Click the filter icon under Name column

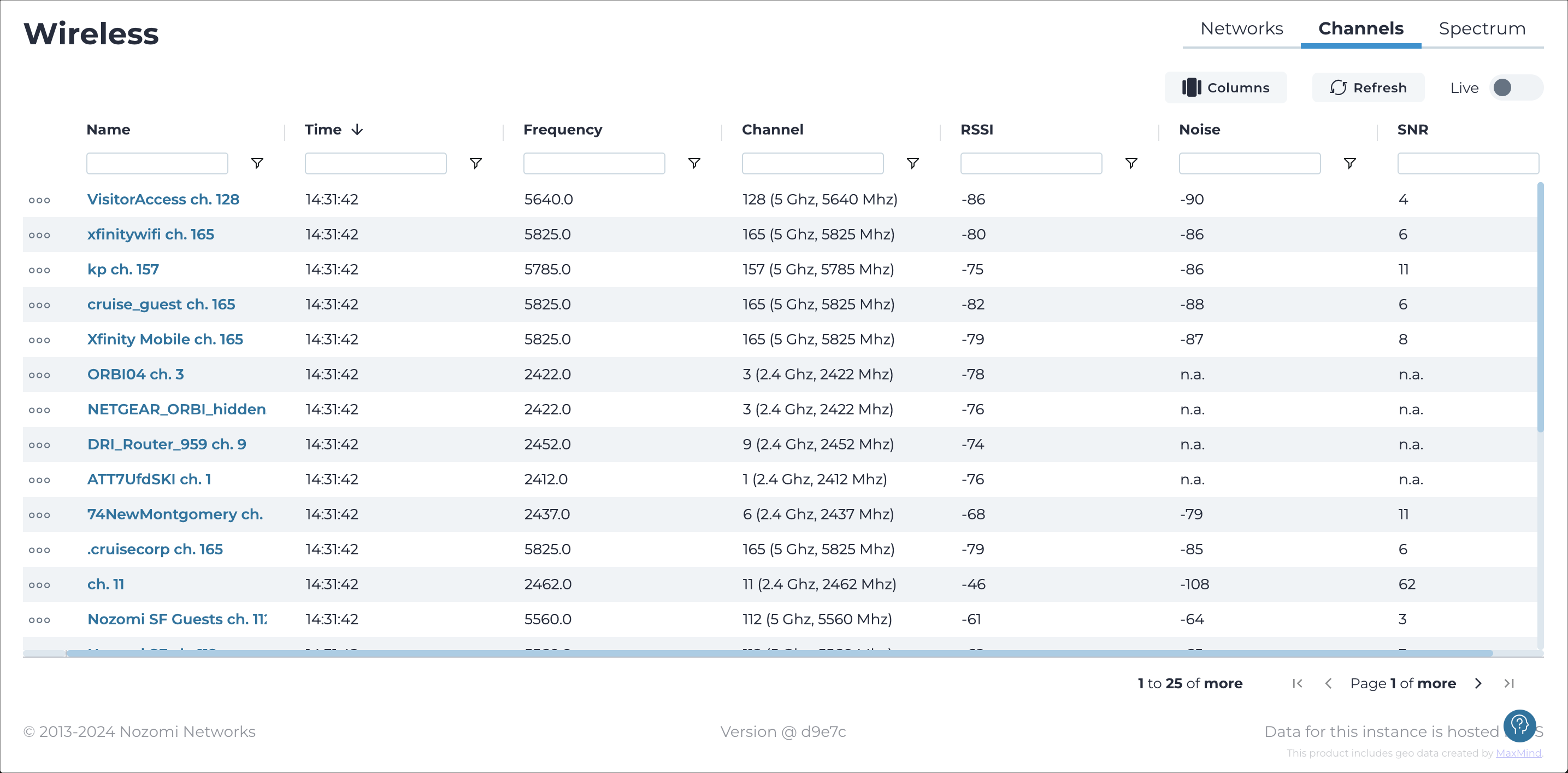coord(258,164)
